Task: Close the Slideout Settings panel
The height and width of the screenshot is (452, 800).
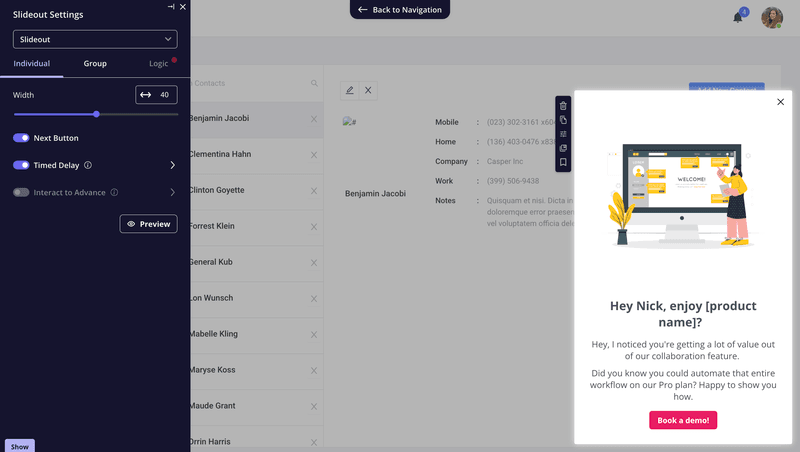Action: (183, 7)
